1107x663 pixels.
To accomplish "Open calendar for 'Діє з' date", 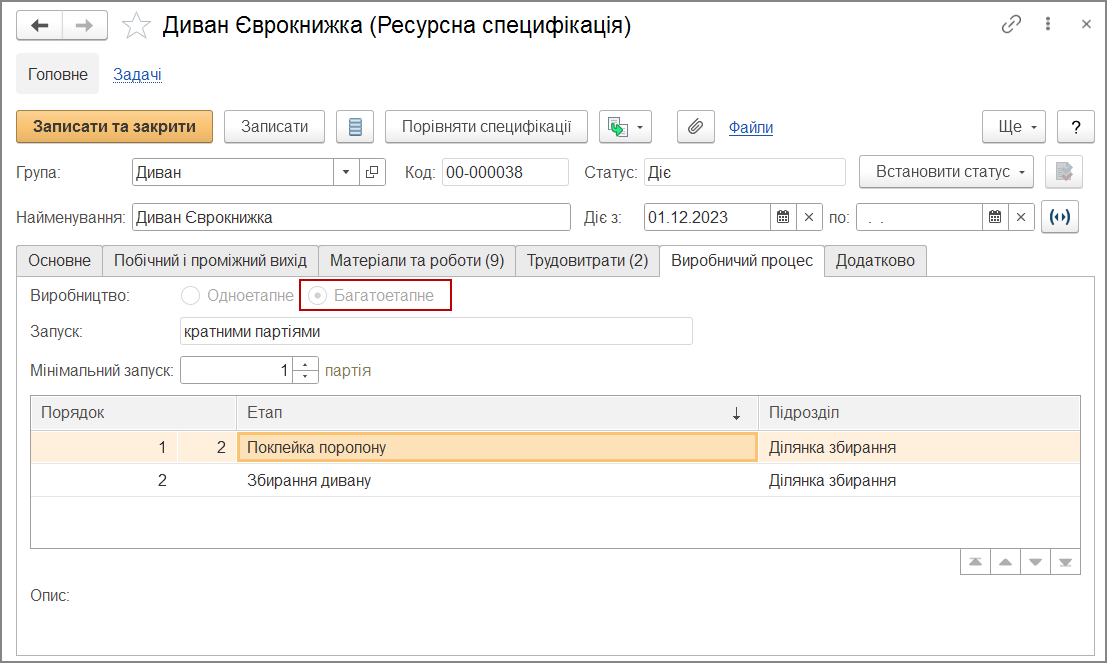I will click(x=783, y=217).
